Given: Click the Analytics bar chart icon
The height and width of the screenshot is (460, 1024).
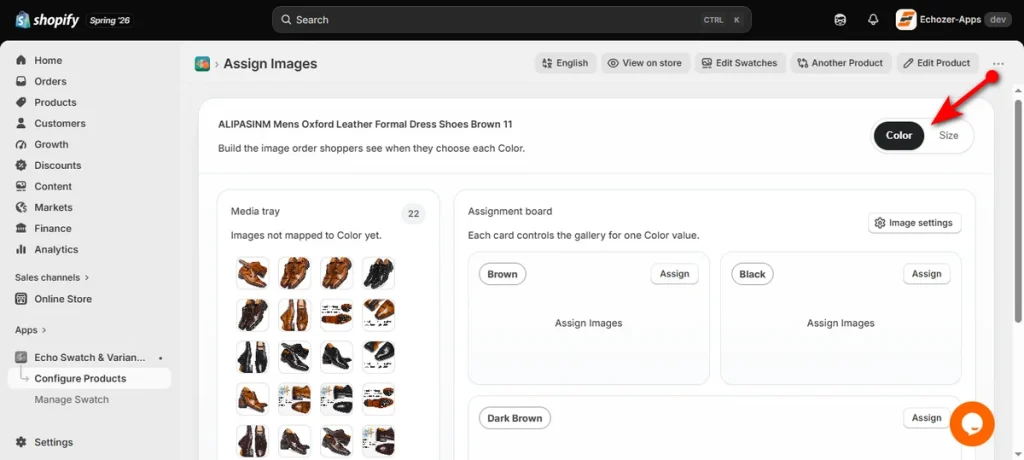Looking at the screenshot, I should pyautogui.click(x=21, y=249).
